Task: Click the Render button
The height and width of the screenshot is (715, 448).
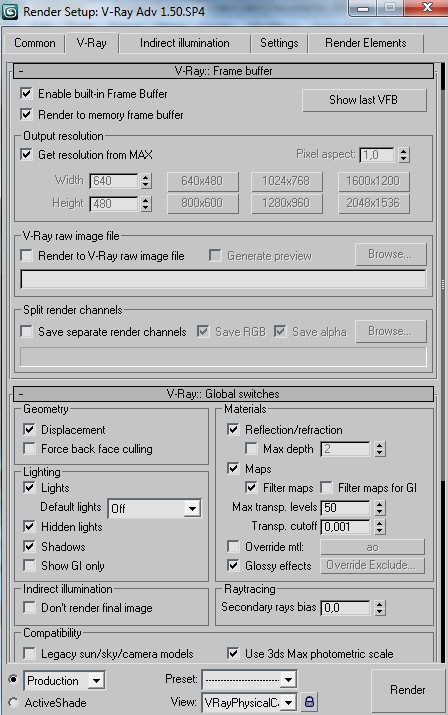Action: pyautogui.click(x=407, y=689)
